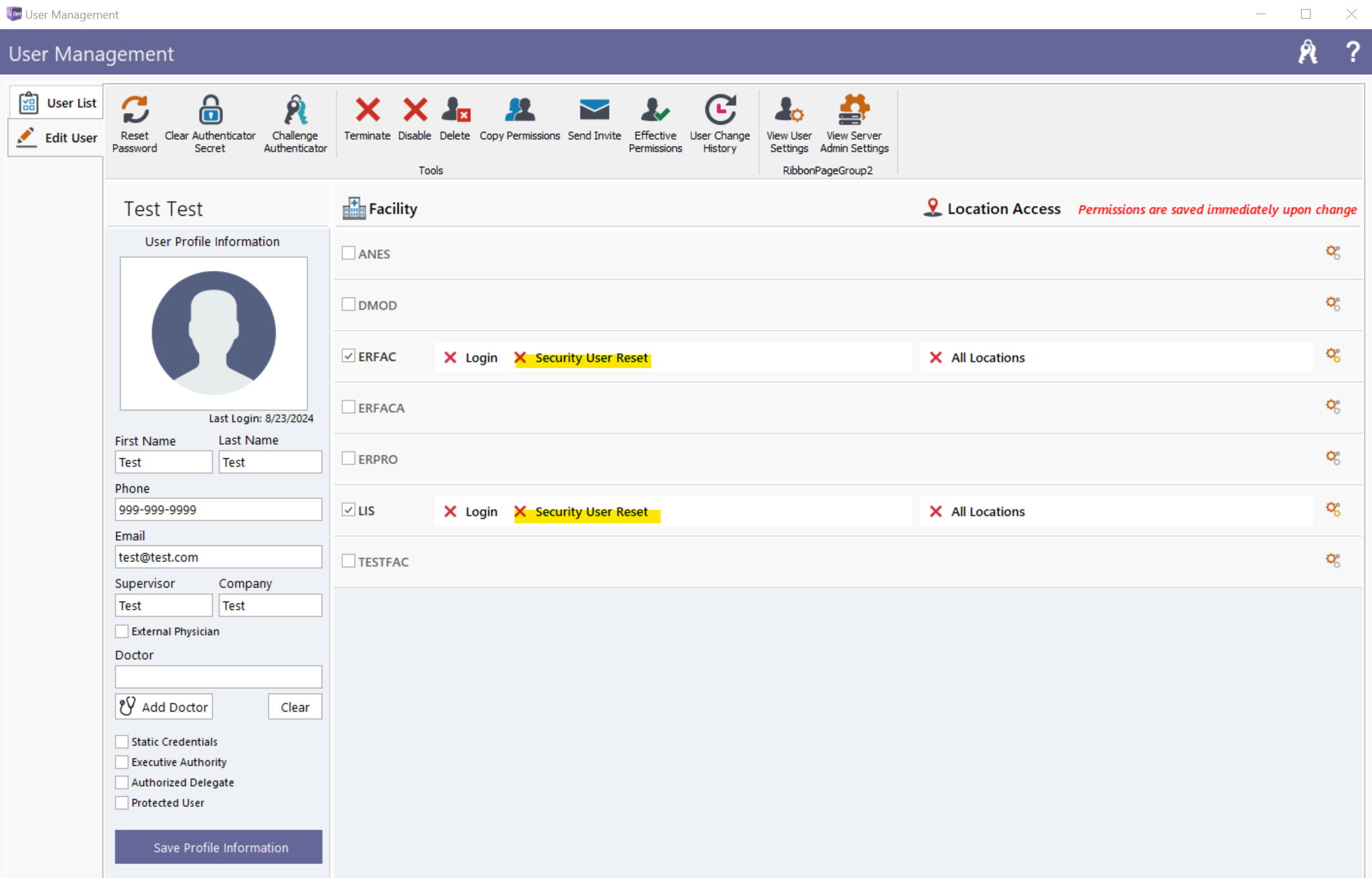Open help question mark icon

pos(1353,52)
